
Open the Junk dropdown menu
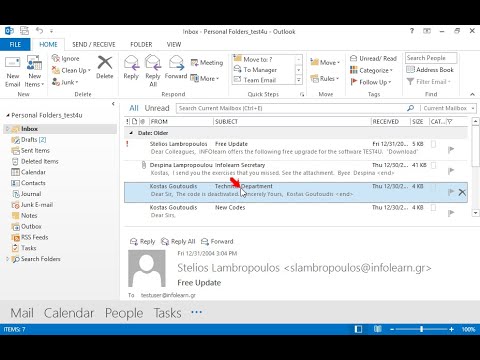tap(65, 82)
